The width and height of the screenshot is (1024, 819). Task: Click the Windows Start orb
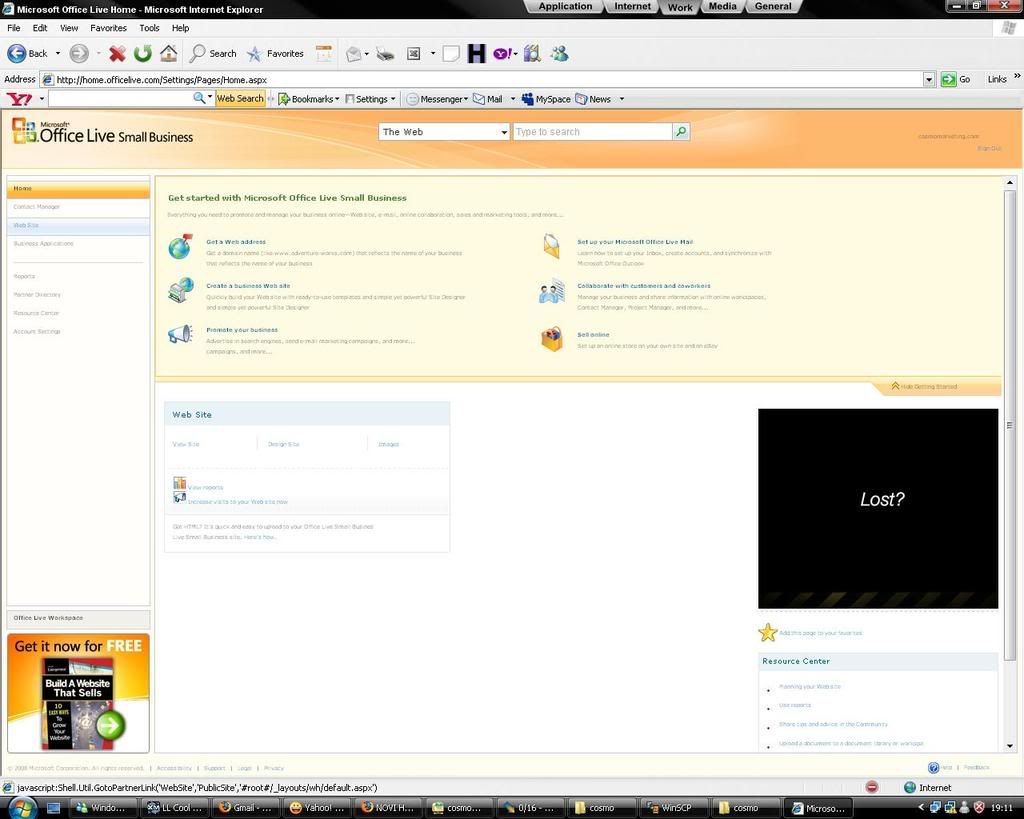pos(22,808)
